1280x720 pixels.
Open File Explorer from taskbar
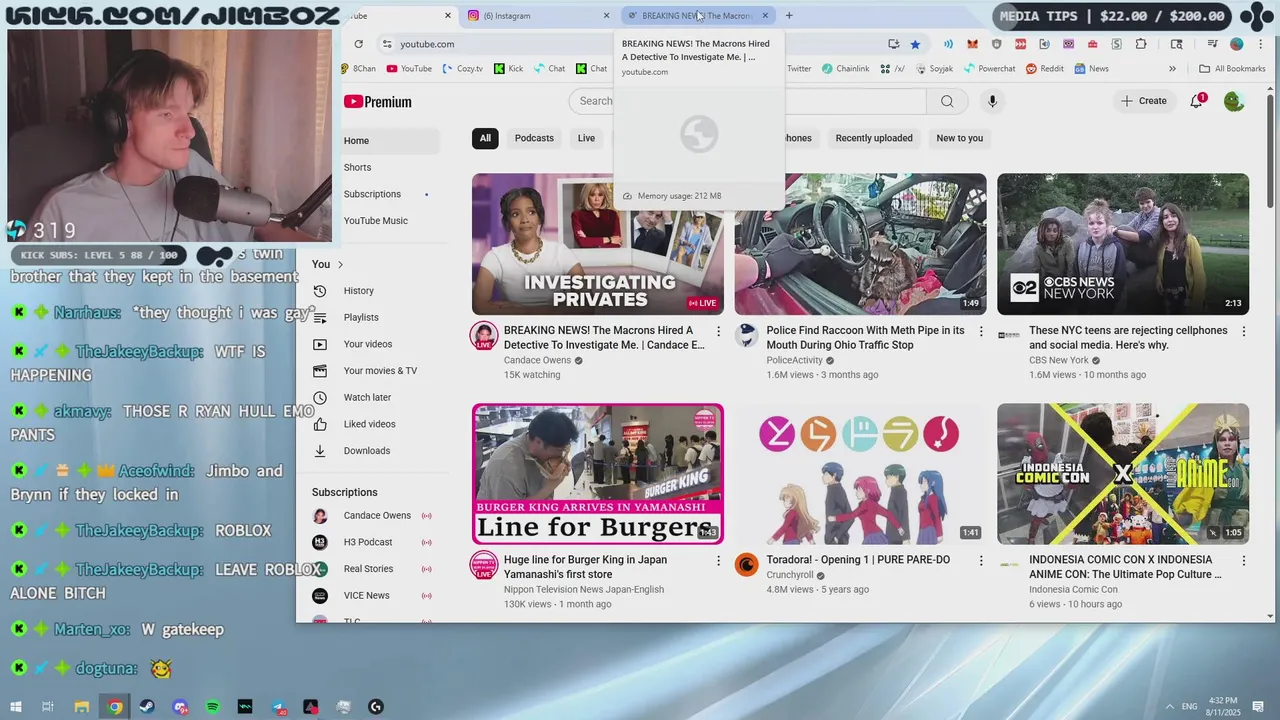[82, 707]
